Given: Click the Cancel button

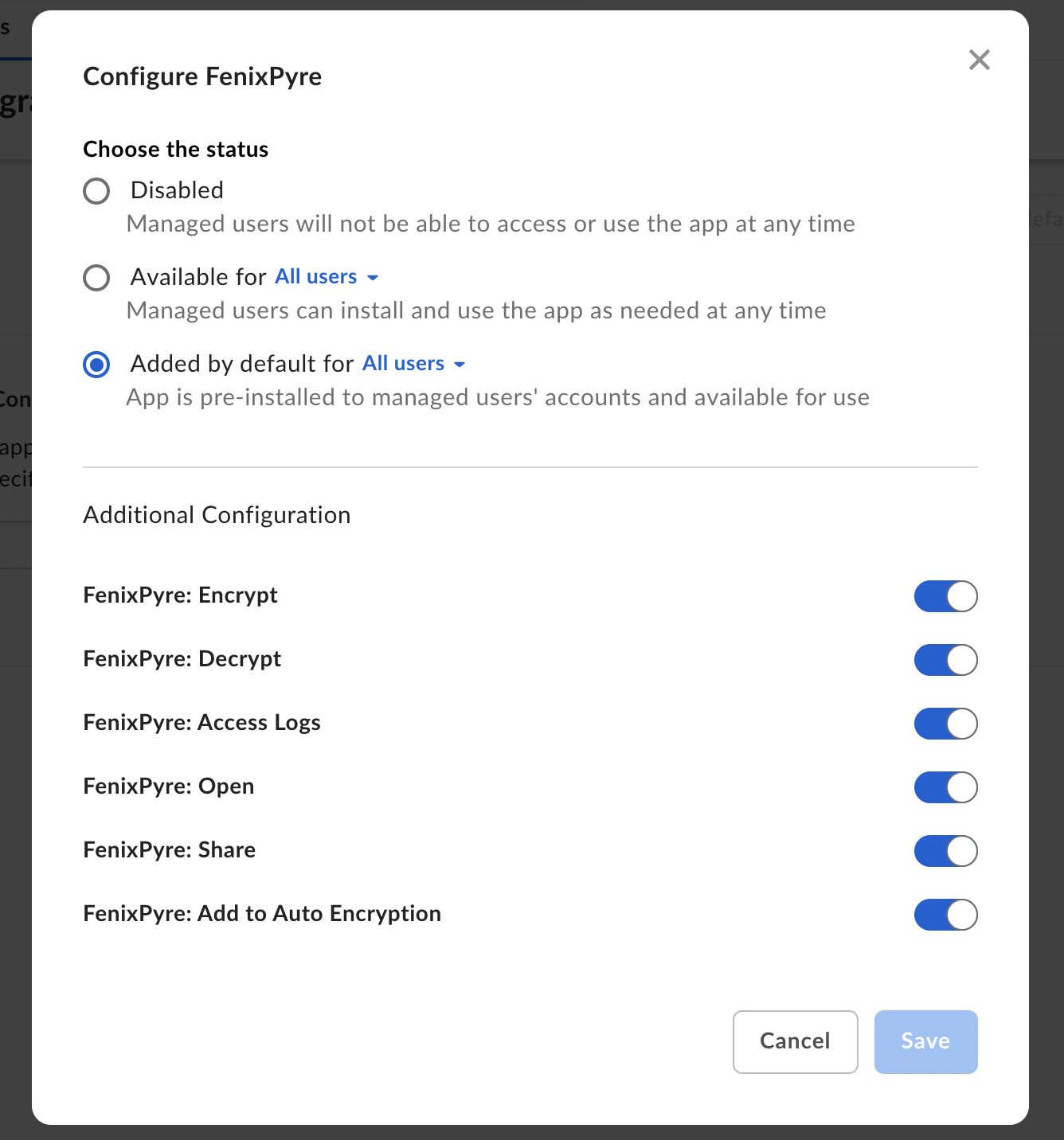Looking at the screenshot, I should tap(795, 1041).
